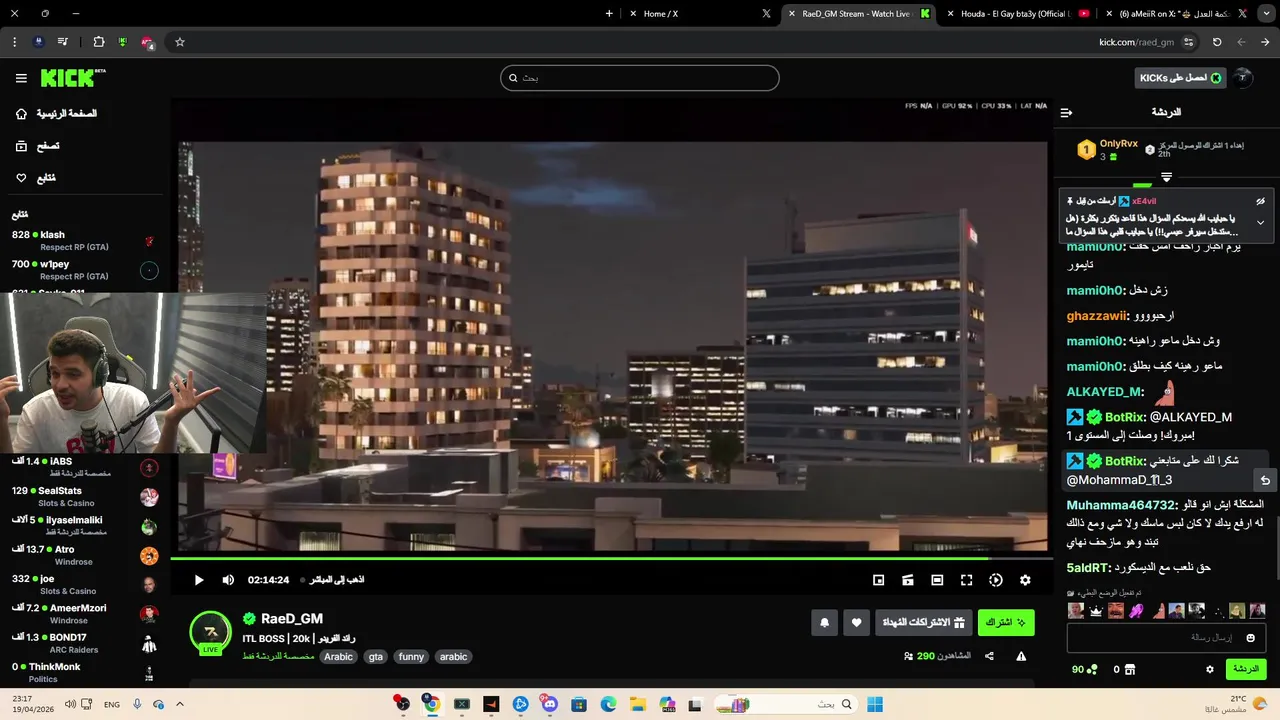The width and height of the screenshot is (1280, 720).
Task: Open a new browser tab
Action: [x=609, y=14]
